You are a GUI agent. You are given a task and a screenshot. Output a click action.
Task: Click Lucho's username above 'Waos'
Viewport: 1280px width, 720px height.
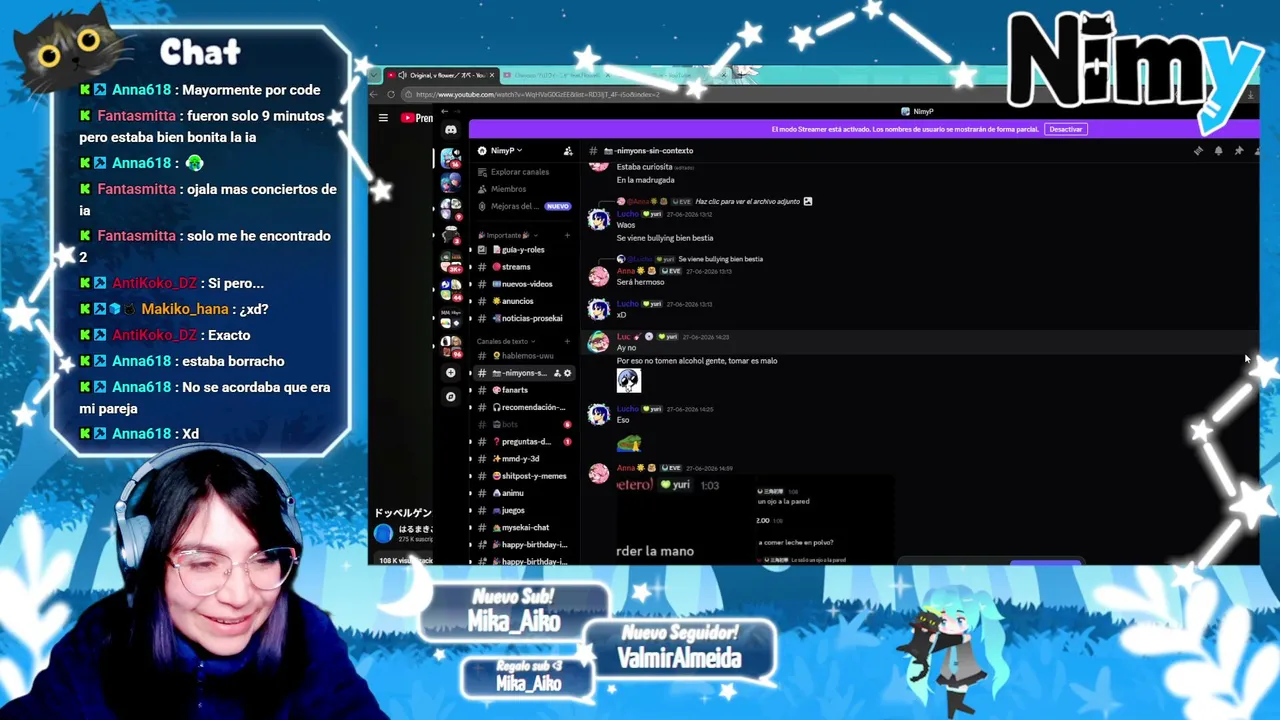627,215
